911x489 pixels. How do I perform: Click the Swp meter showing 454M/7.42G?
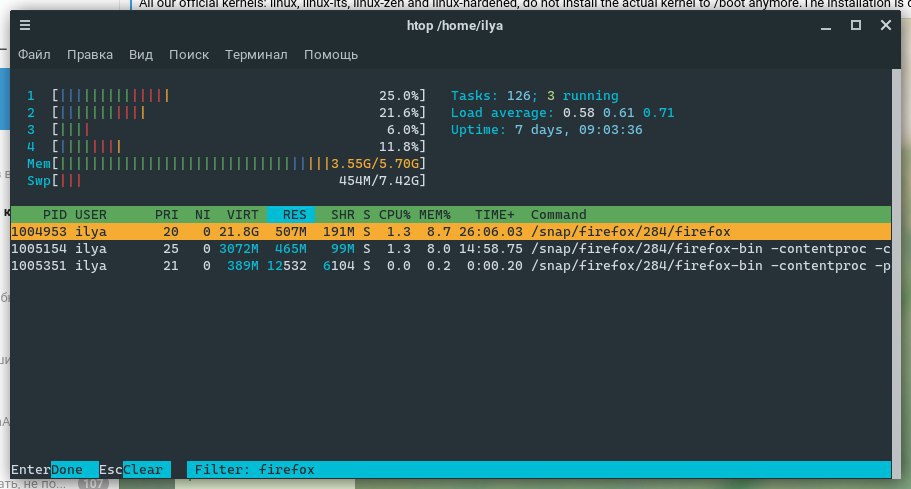(x=227, y=181)
